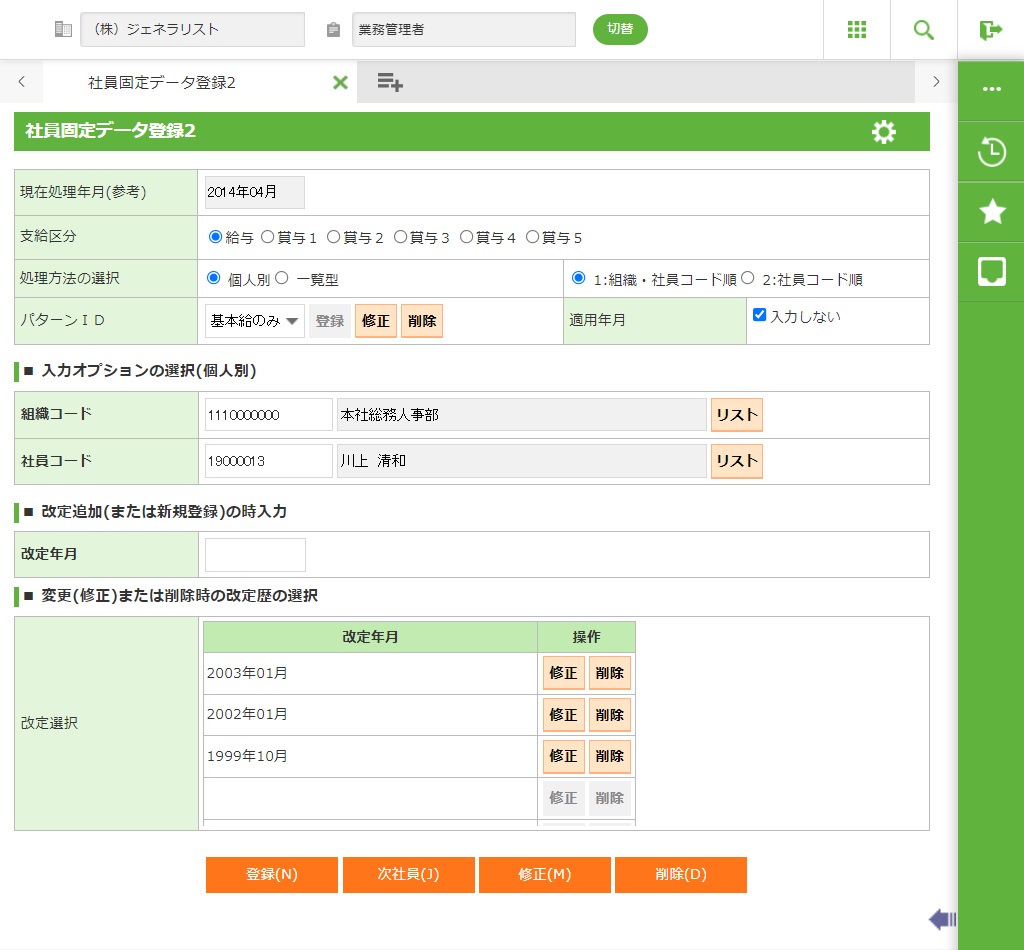Open settings gear in form header

coord(884,132)
